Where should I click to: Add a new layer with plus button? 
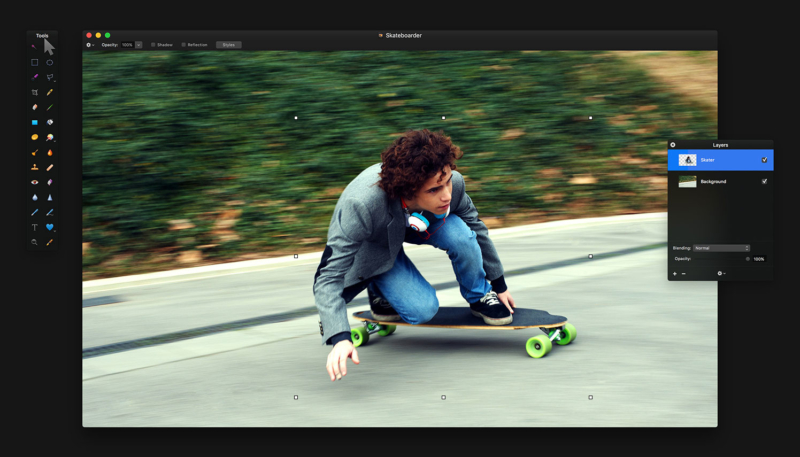click(675, 273)
